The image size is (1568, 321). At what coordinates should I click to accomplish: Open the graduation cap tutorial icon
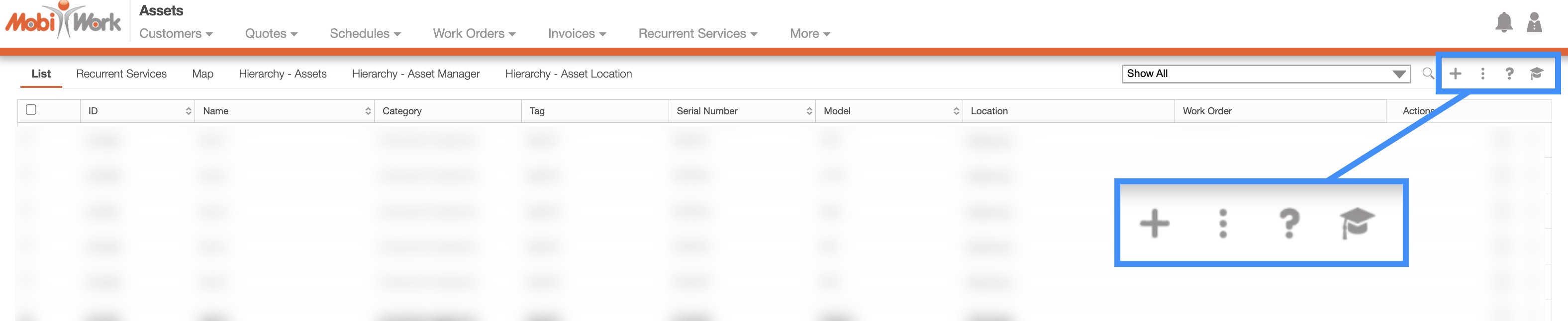[1536, 74]
